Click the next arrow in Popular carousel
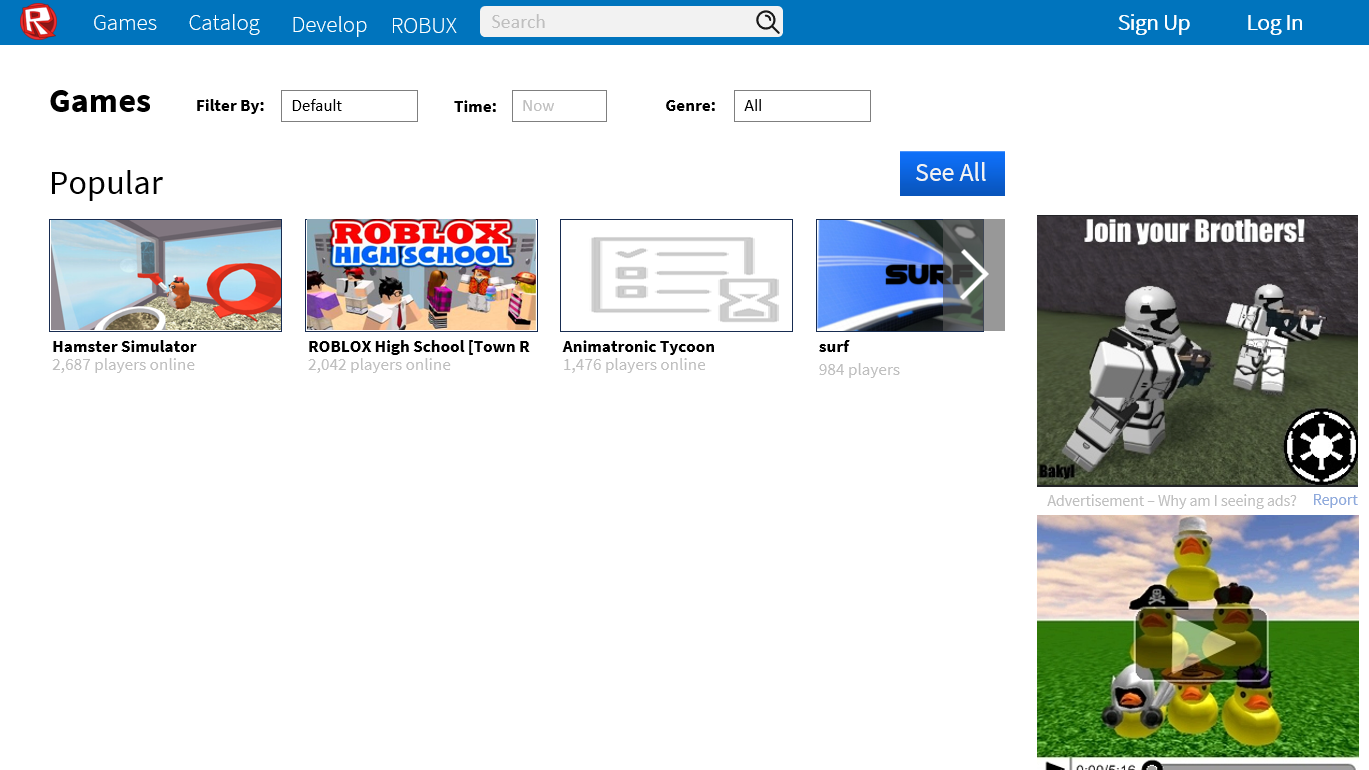1369x770 pixels. [x=974, y=275]
